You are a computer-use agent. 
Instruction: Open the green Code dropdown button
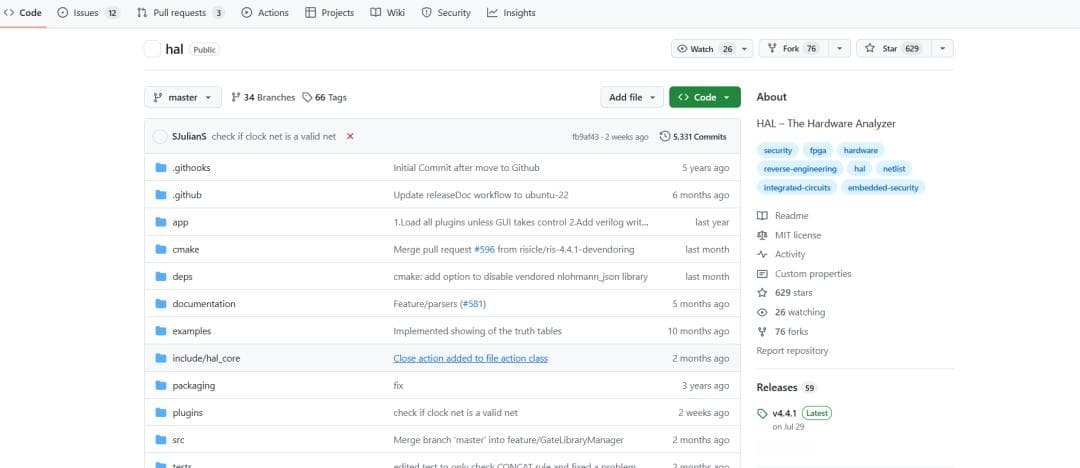point(705,97)
